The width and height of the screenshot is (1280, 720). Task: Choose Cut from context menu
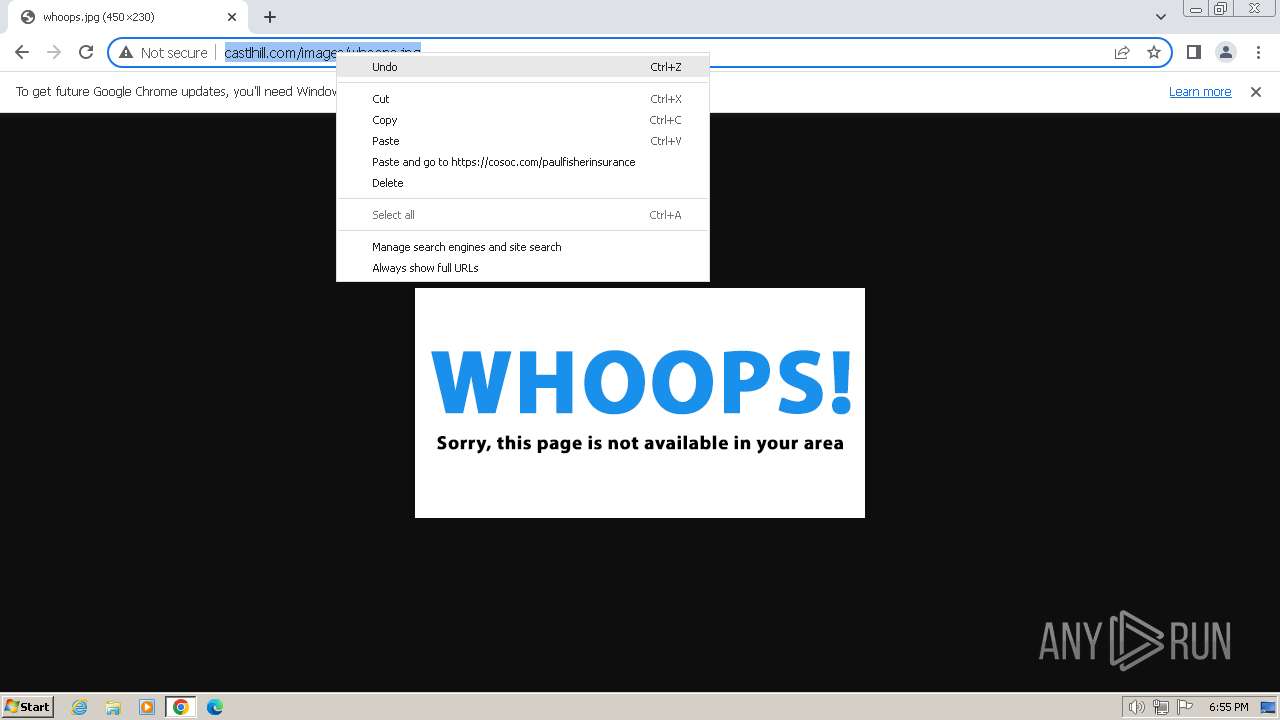(523, 99)
